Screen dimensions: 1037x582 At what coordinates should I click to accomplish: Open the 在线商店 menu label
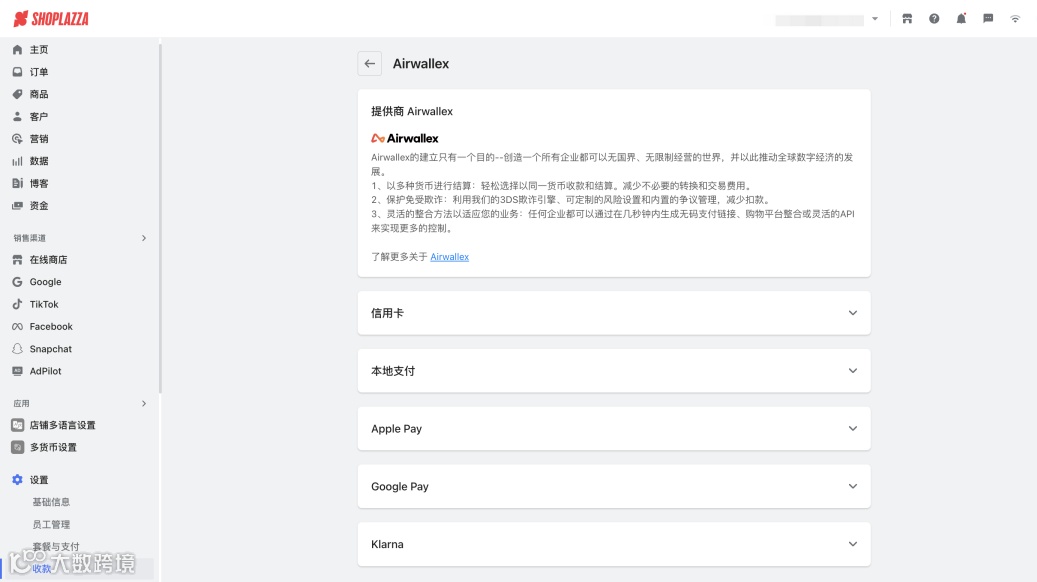(x=48, y=260)
